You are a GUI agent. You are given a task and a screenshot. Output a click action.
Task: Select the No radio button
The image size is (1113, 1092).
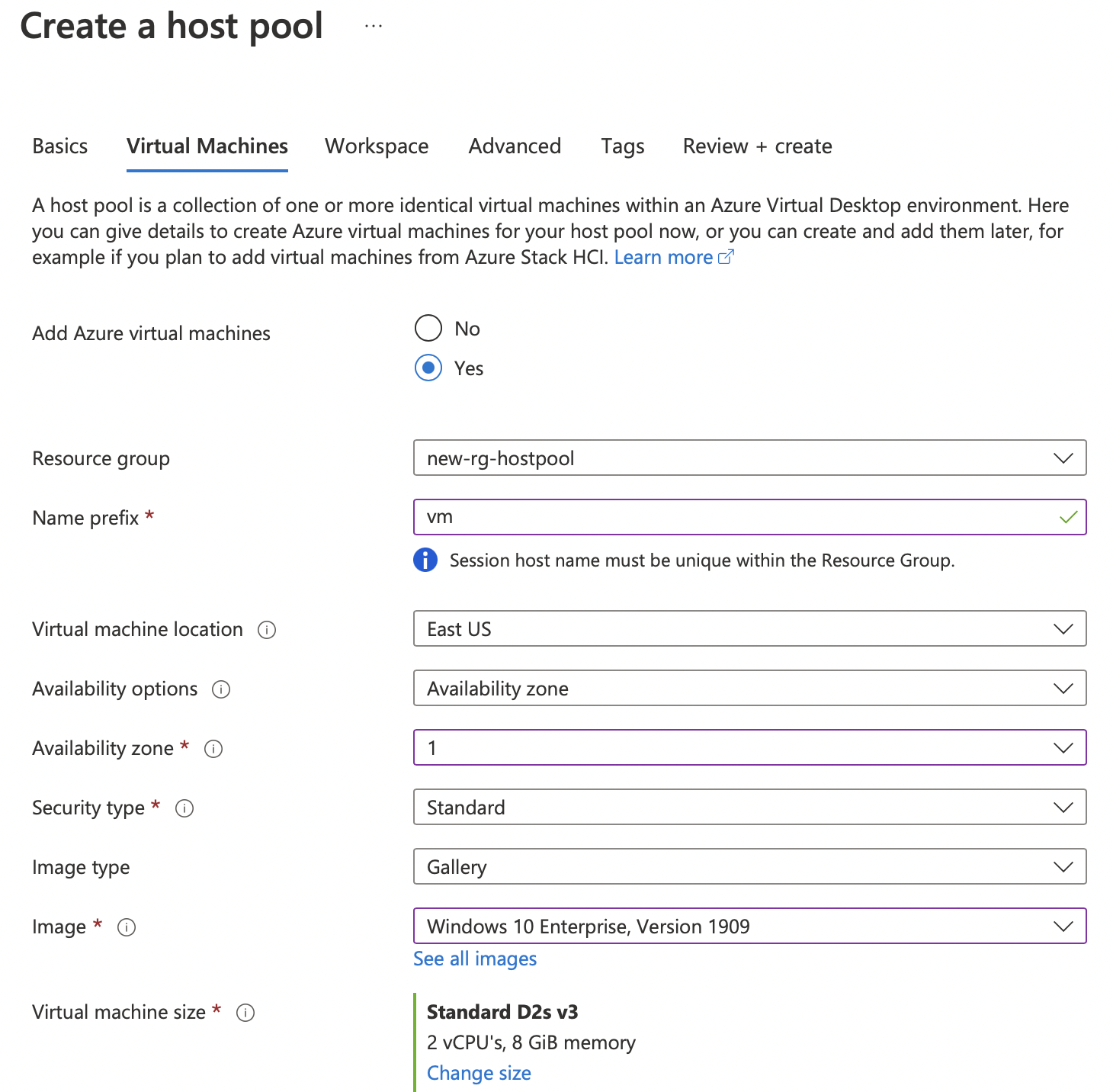(428, 329)
